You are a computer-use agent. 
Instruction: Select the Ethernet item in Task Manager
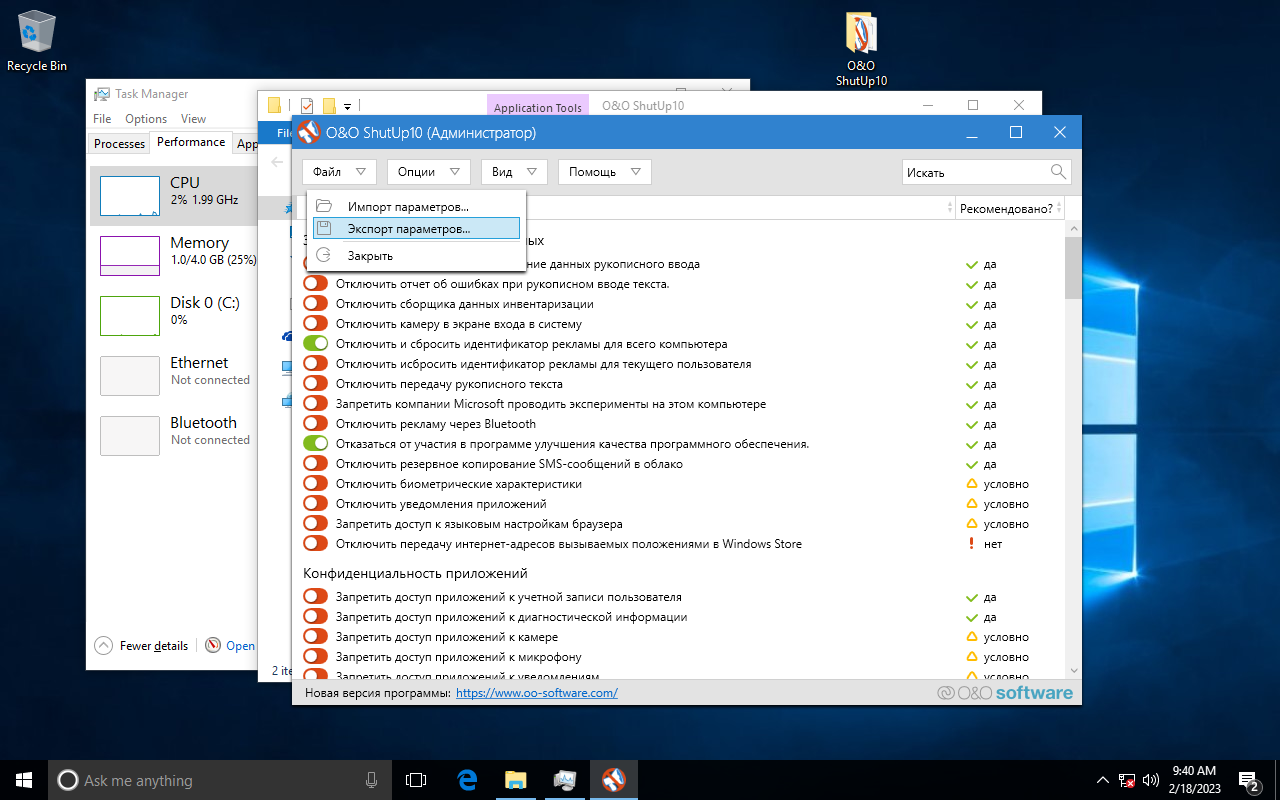coord(175,375)
